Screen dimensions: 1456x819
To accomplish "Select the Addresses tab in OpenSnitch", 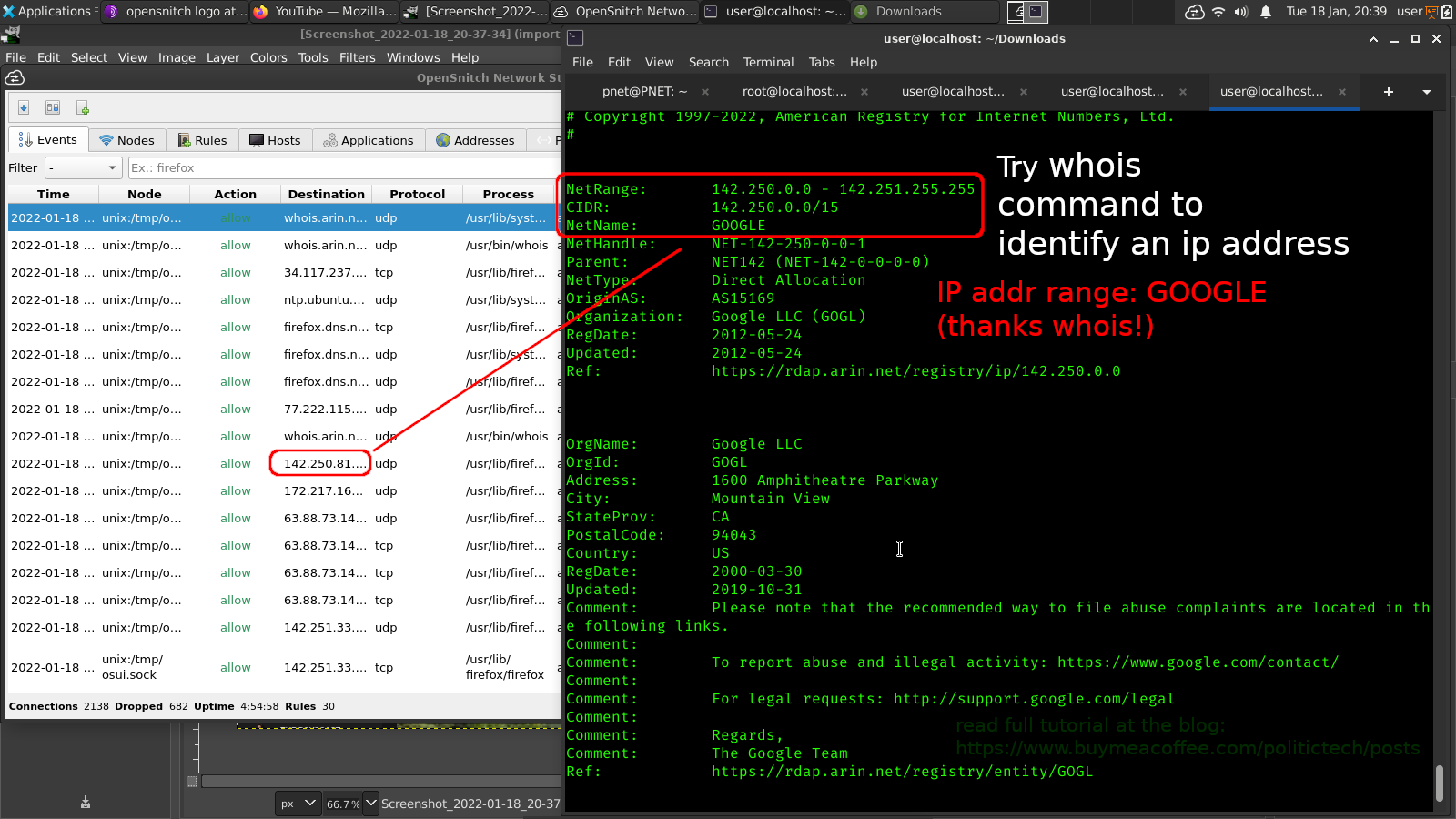I will pos(475,140).
